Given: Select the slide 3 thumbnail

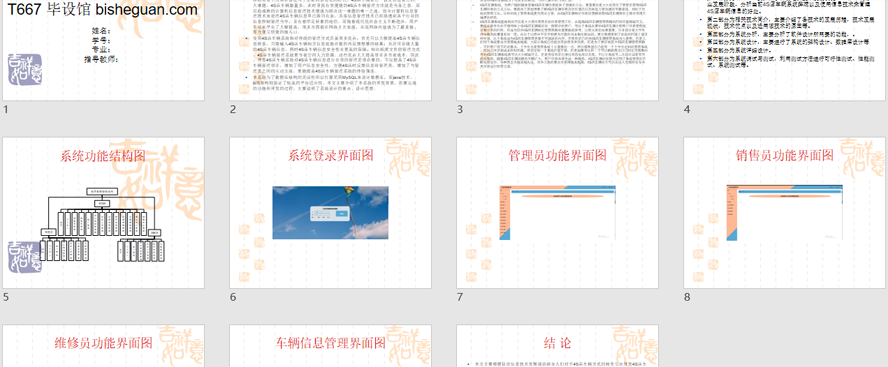Looking at the screenshot, I should click(x=557, y=50).
